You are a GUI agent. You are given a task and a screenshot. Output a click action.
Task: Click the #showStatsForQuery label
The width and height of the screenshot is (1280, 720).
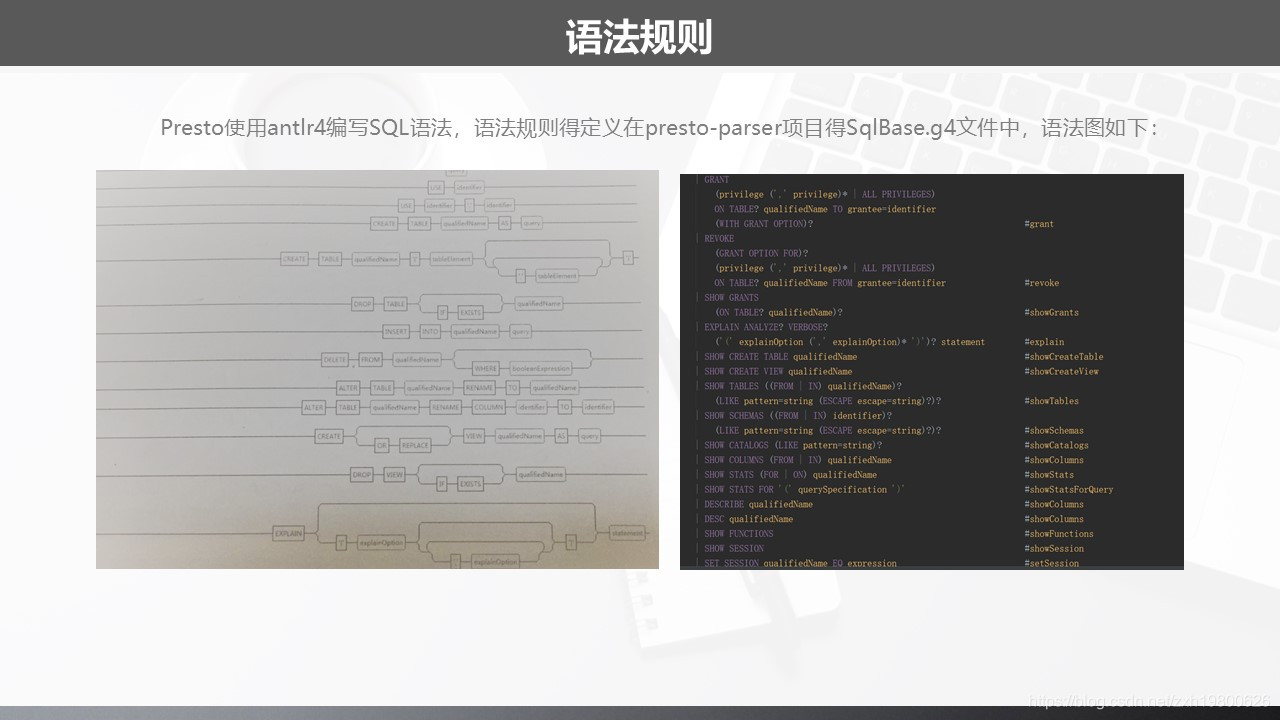[1069, 490]
